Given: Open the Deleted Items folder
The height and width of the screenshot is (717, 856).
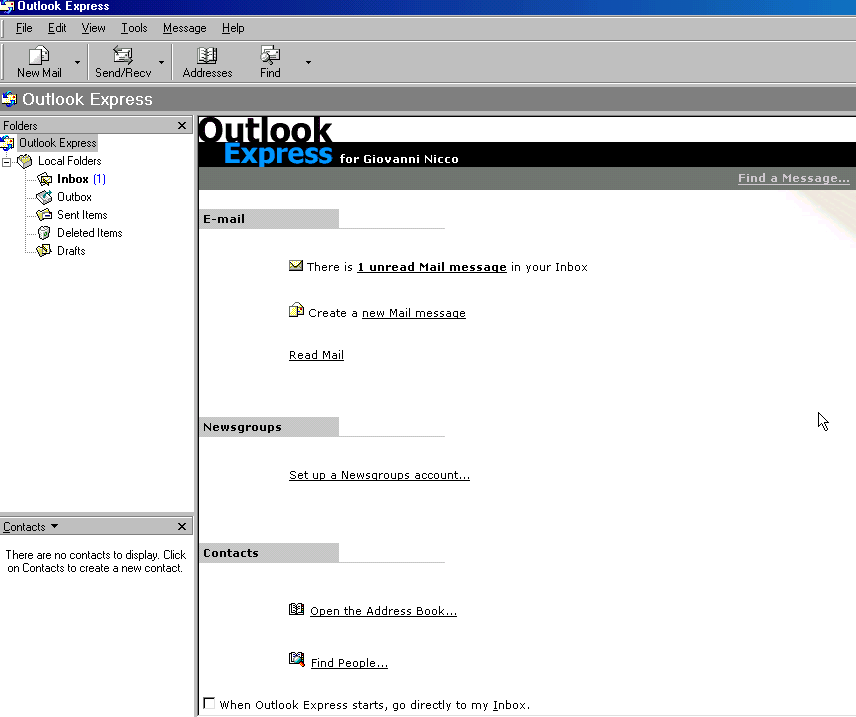Looking at the screenshot, I should click(89, 233).
